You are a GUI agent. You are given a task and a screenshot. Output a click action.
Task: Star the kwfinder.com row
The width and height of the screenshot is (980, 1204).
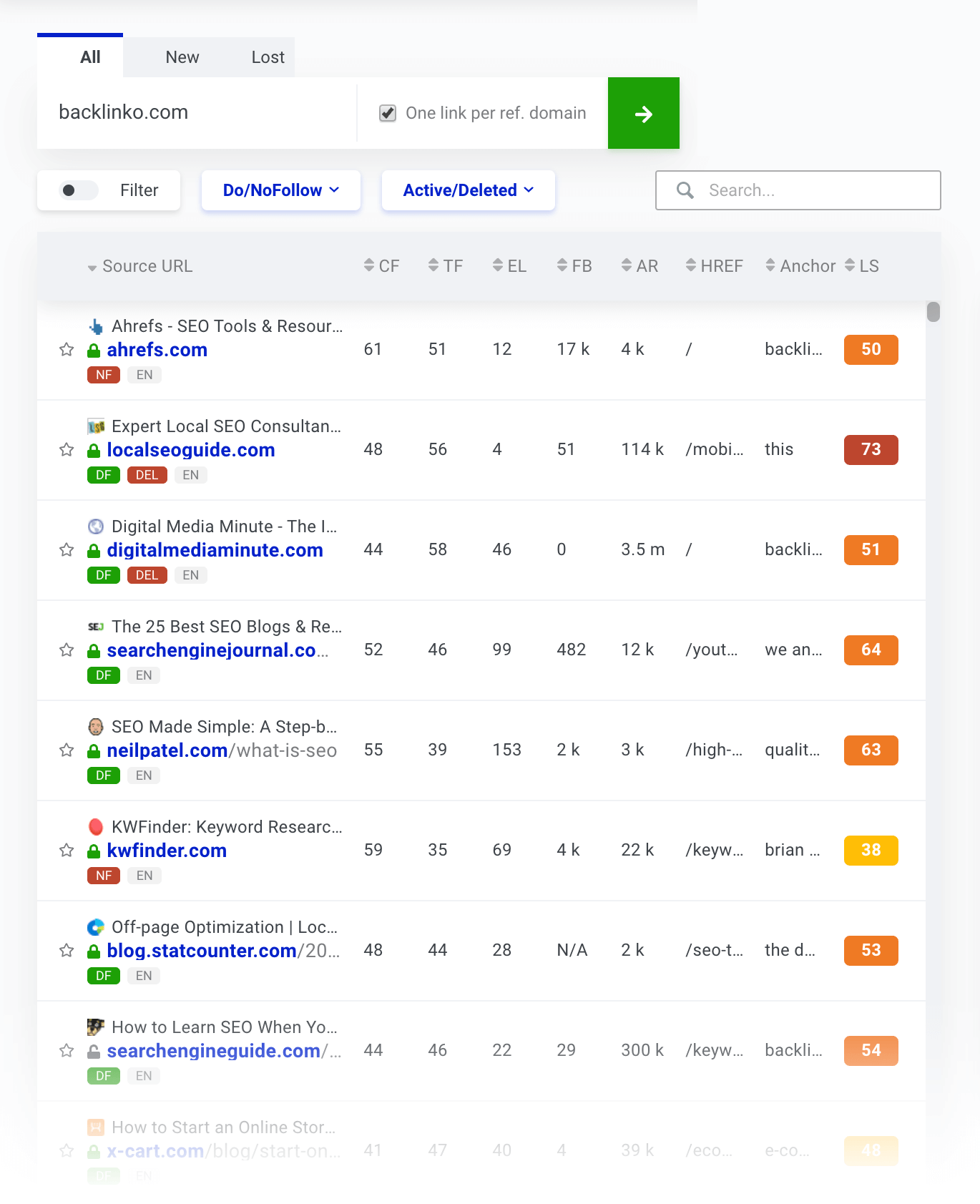point(67,851)
